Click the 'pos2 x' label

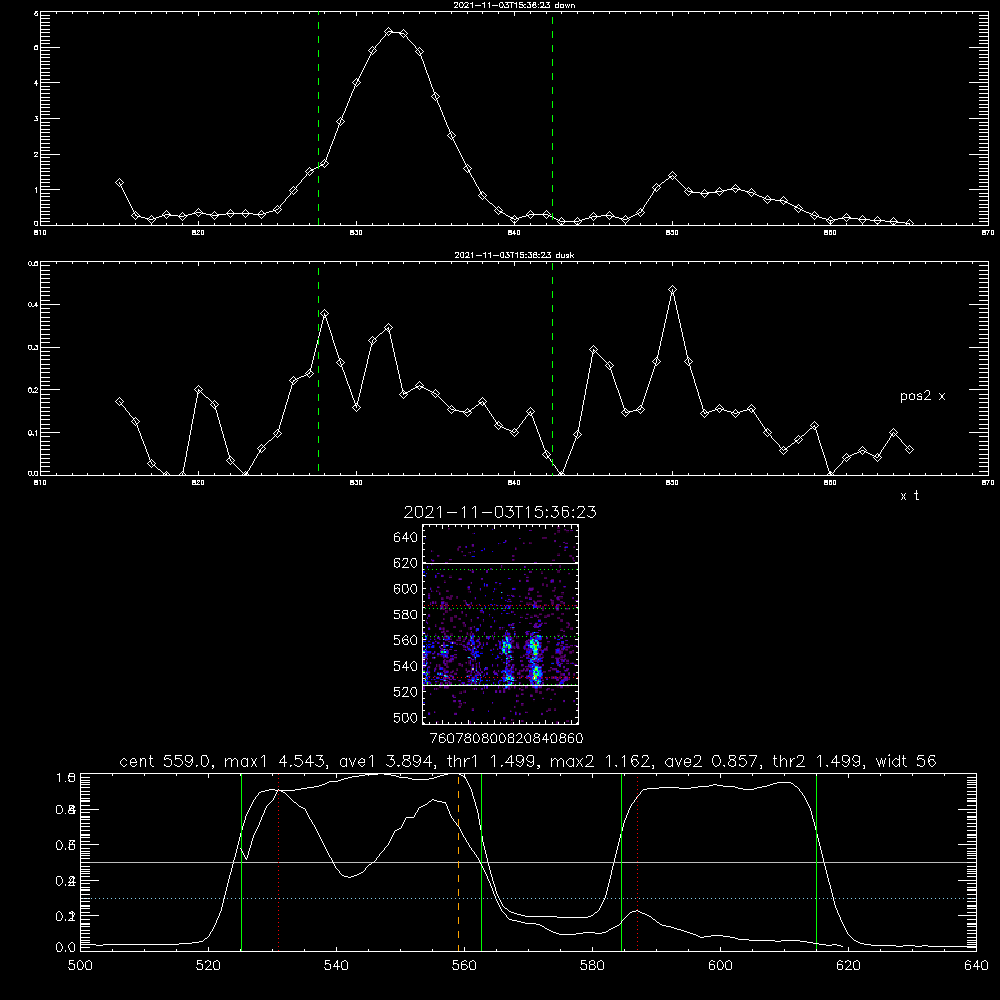pyautogui.click(x=922, y=396)
